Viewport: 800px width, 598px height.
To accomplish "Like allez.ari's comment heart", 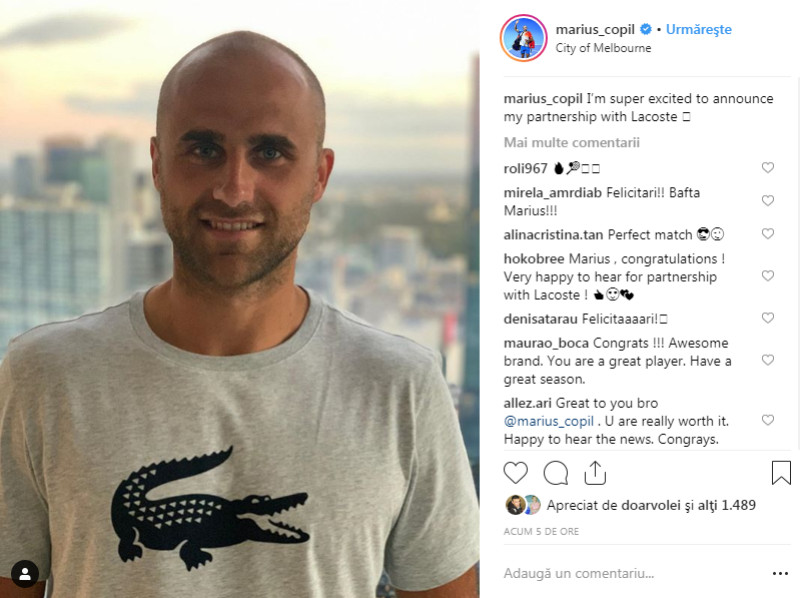I will click(768, 420).
